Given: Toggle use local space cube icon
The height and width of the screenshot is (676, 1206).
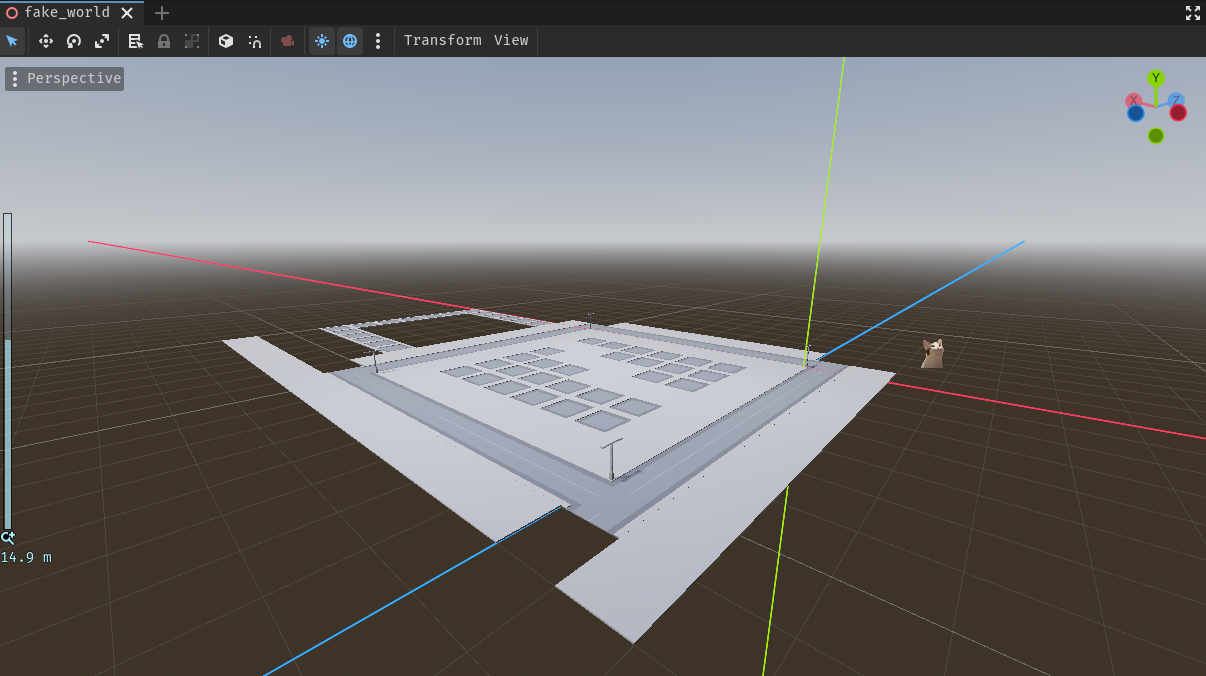Looking at the screenshot, I should 226,41.
